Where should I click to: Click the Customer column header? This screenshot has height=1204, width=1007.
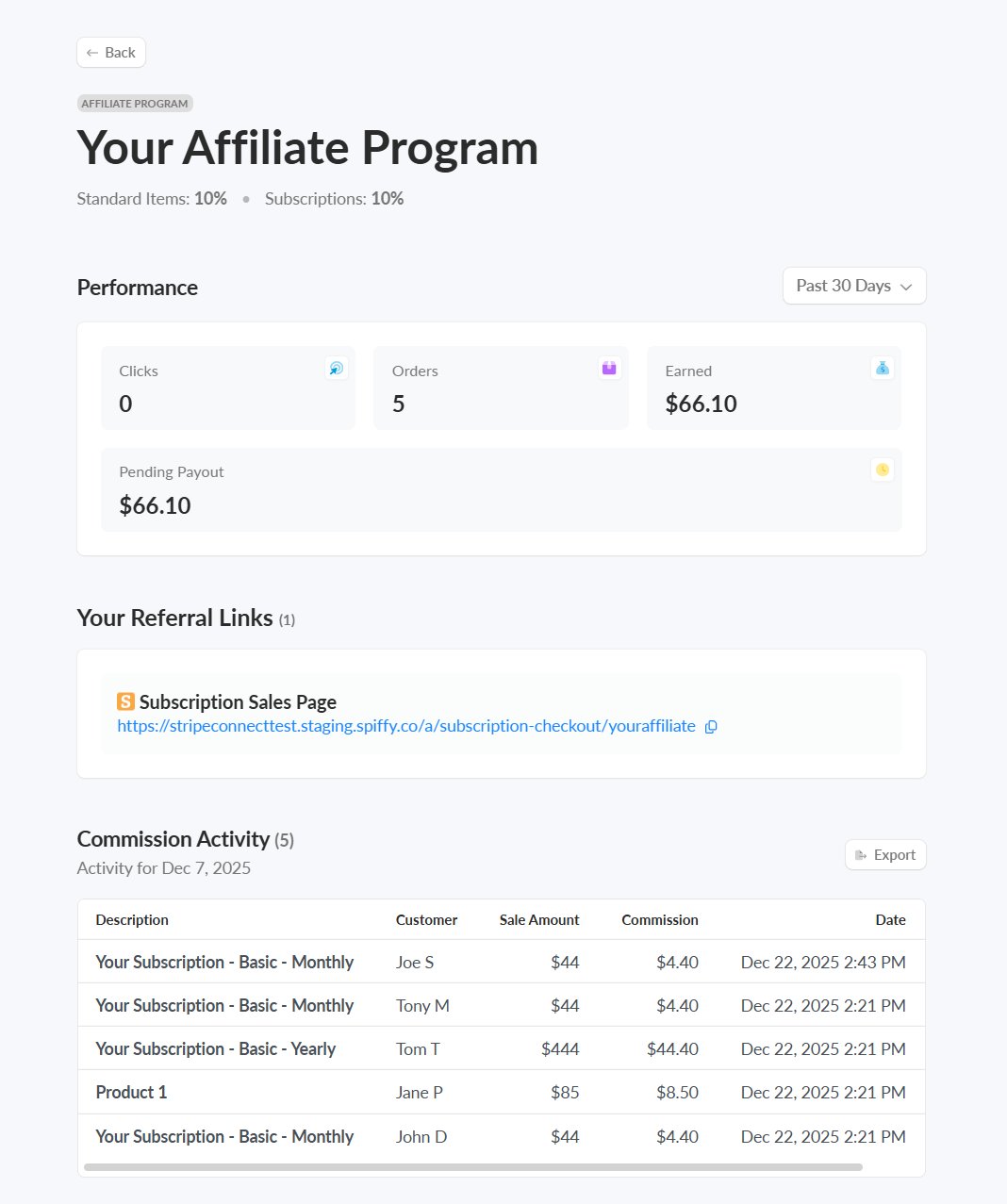tap(426, 920)
